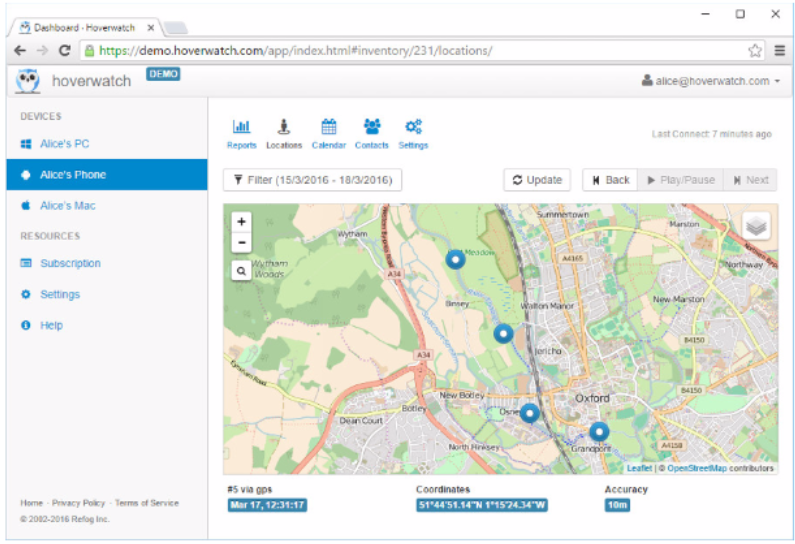Viewport: 795px width, 544px height.
Task: Open the Contacts people icon
Action: [x=371, y=127]
